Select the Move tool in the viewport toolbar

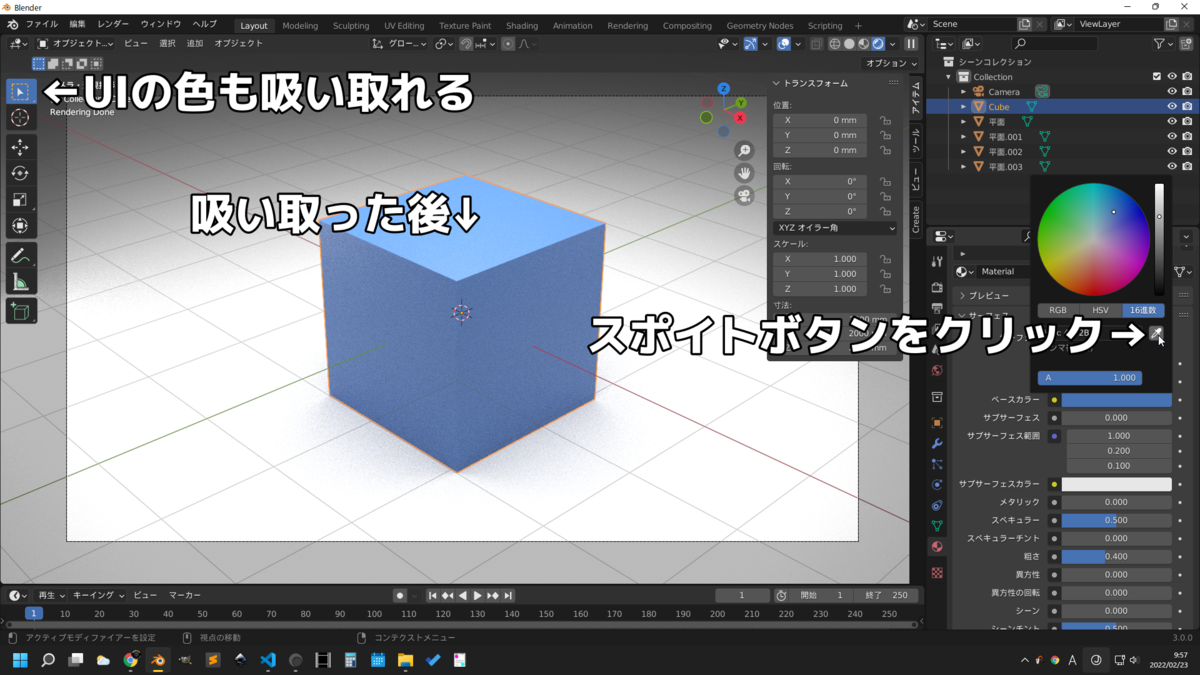pos(21,145)
